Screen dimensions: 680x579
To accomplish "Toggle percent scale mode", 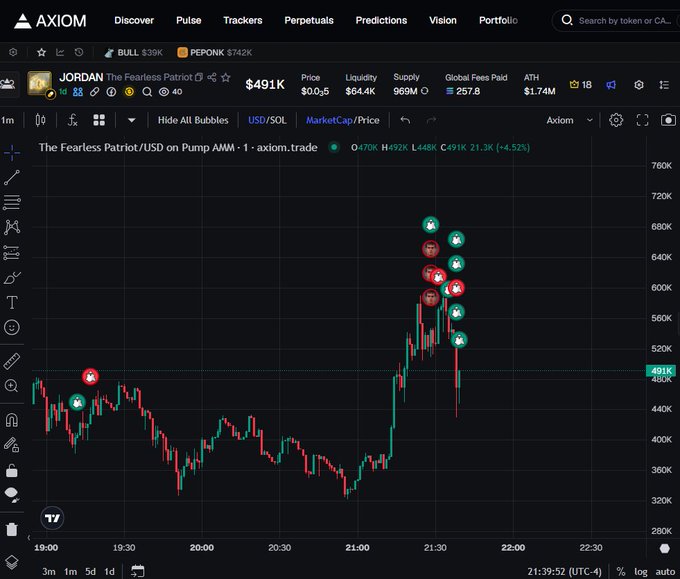I will (x=621, y=572).
